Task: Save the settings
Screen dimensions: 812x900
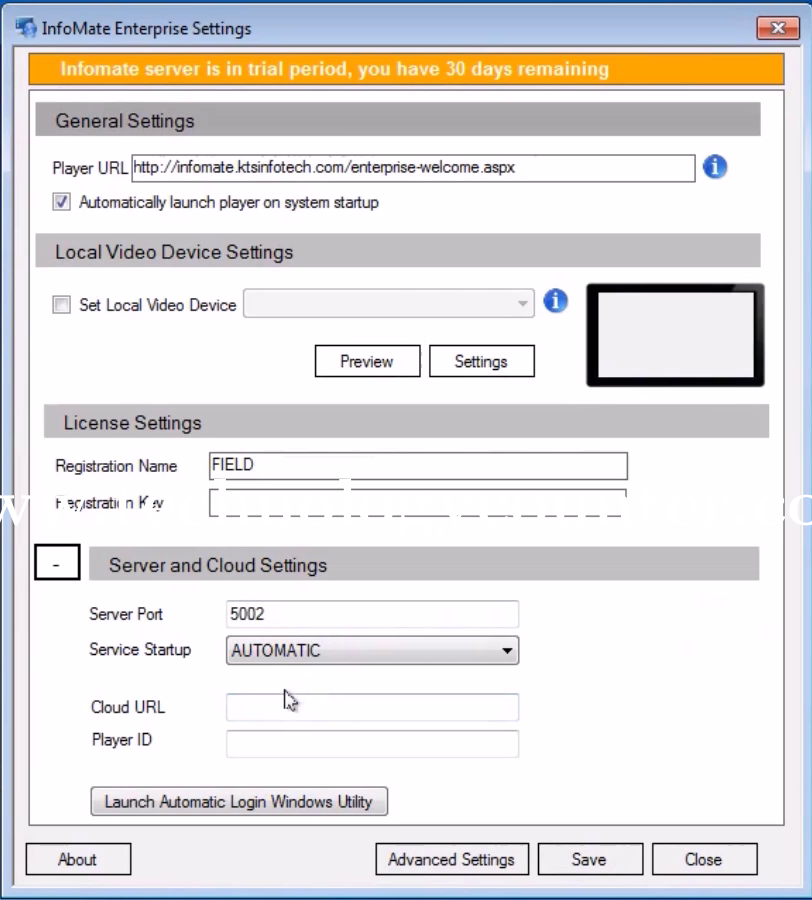Action: (590, 859)
